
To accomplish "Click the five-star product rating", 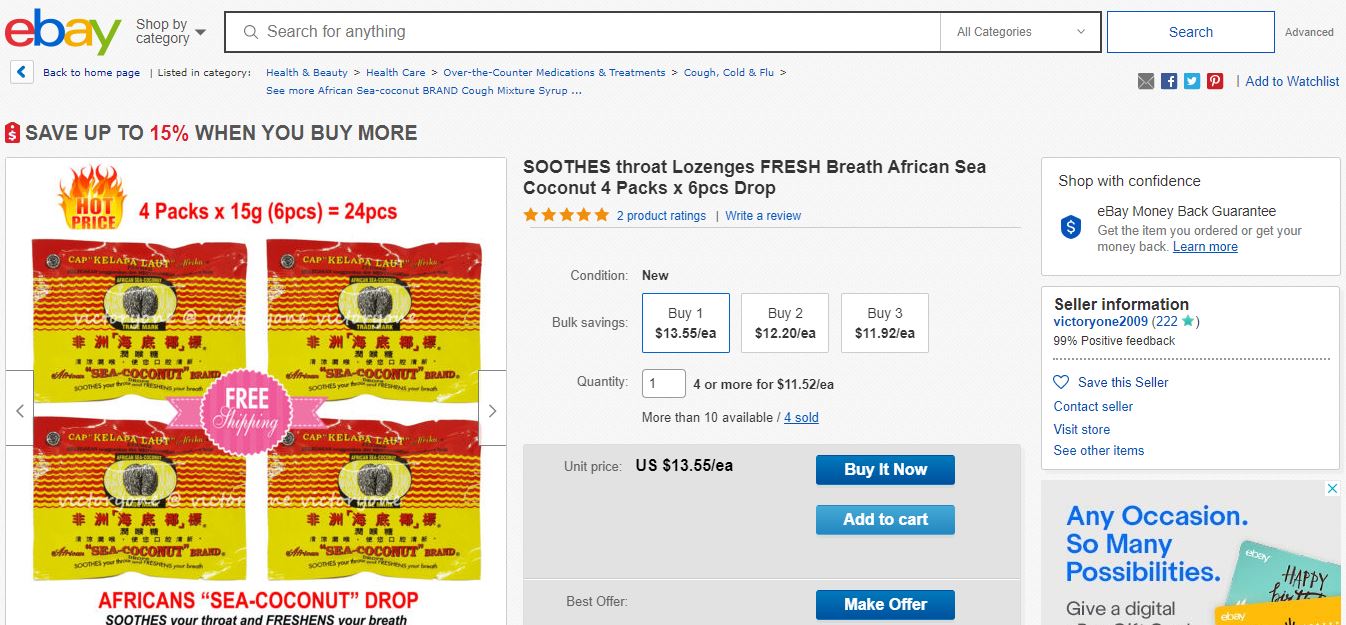I will pyautogui.click(x=566, y=215).
